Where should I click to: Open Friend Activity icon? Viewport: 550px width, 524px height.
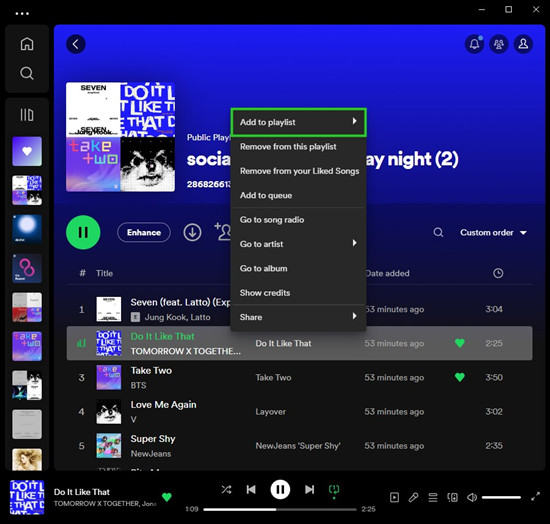pyautogui.click(x=499, y=44)
